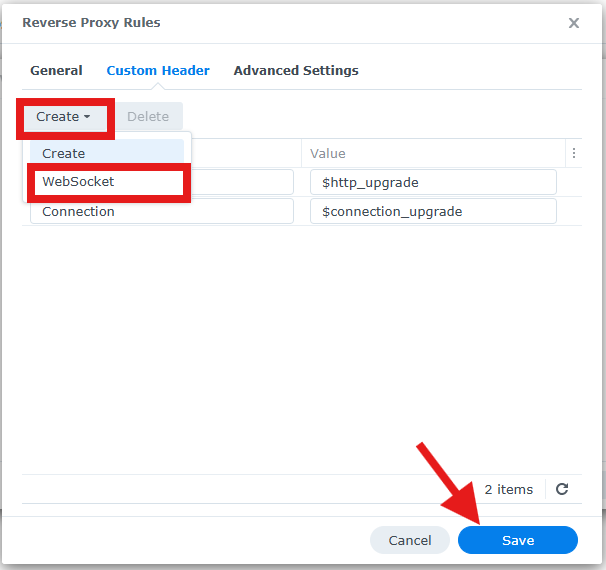Click the $http_upgrade value field

(x=433, y=182)
